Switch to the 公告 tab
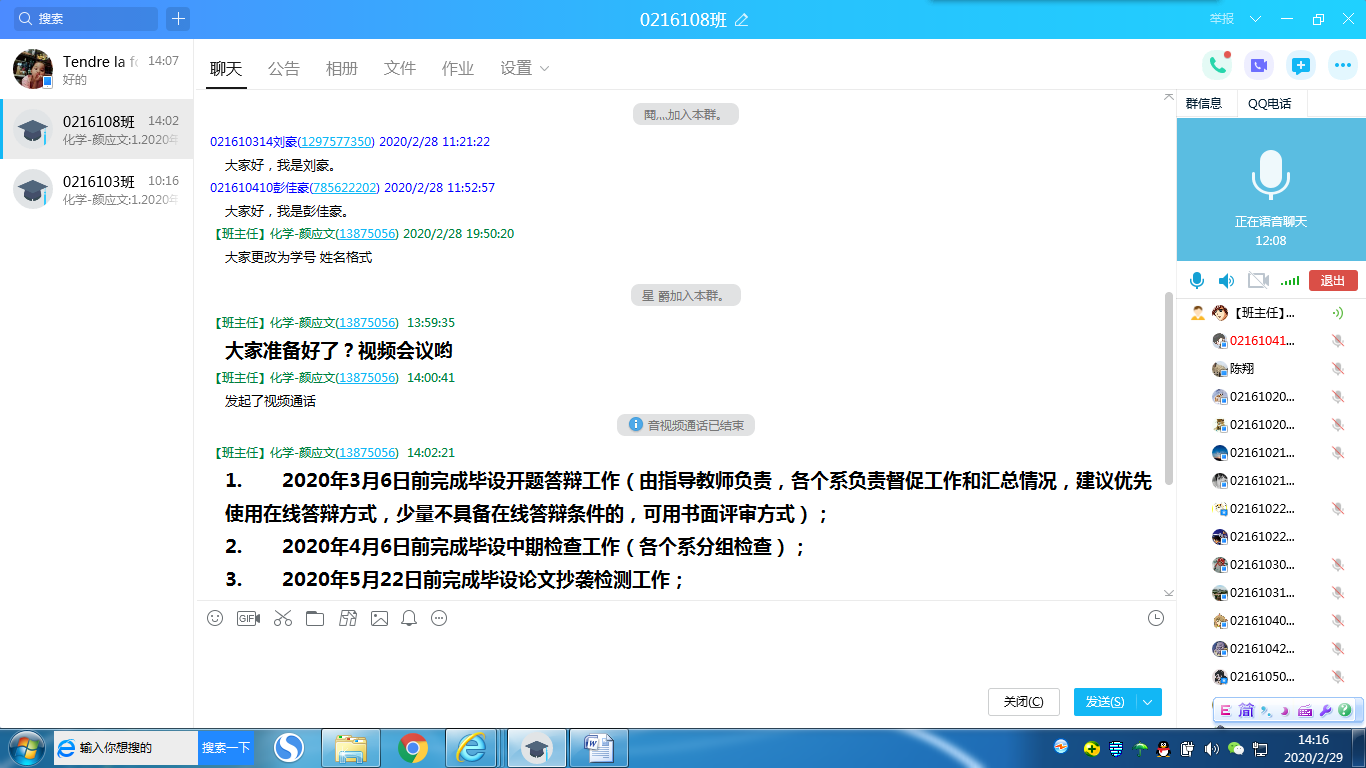 tap(284, 68)
